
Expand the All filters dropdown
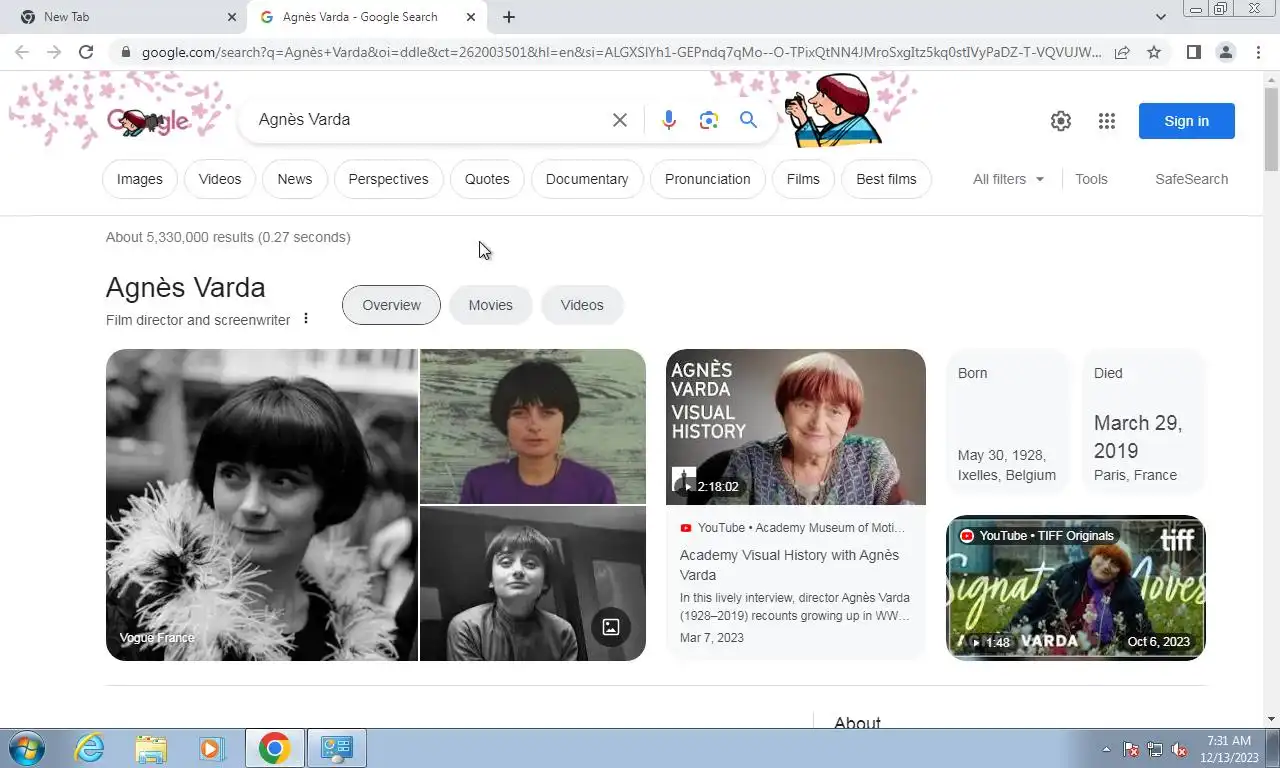click(x=1008, y=179)
